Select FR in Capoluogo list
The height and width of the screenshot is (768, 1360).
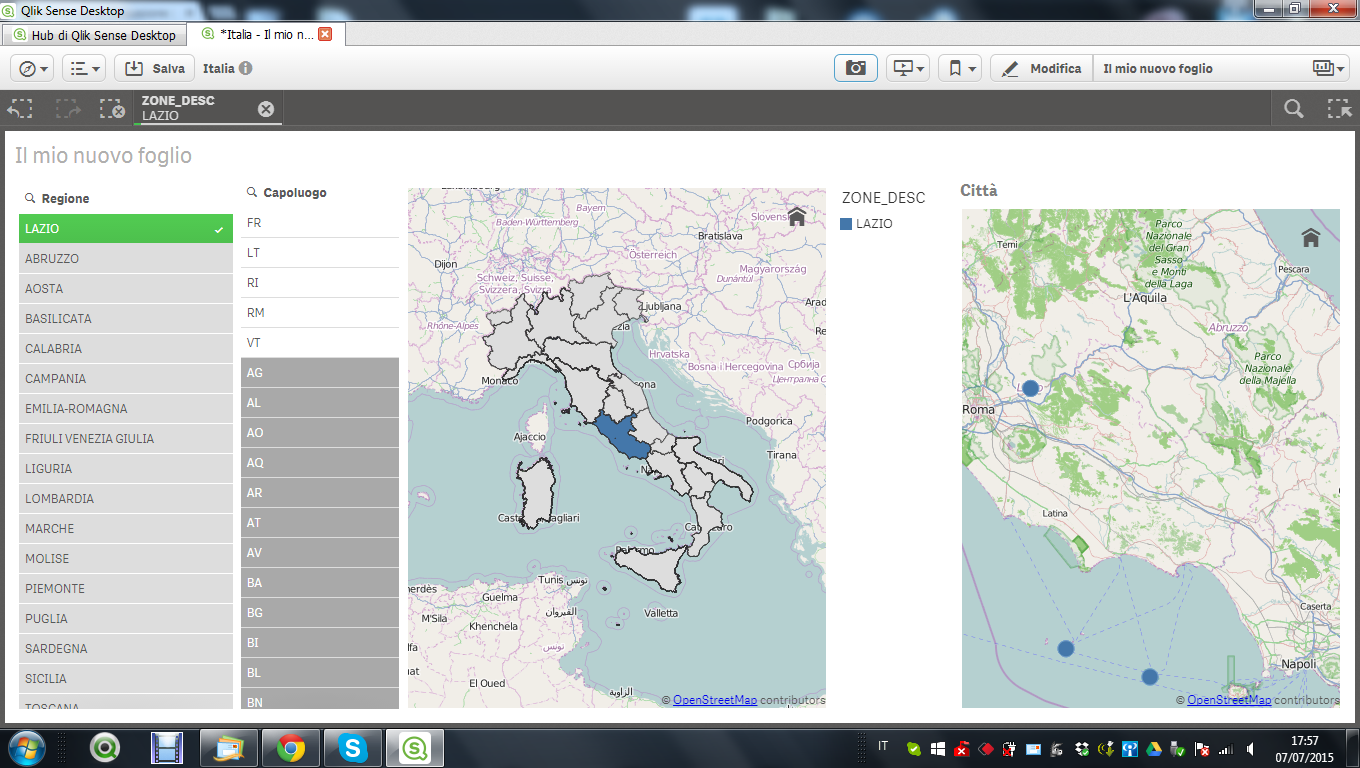pyautogui.click(x=320, y=223)
